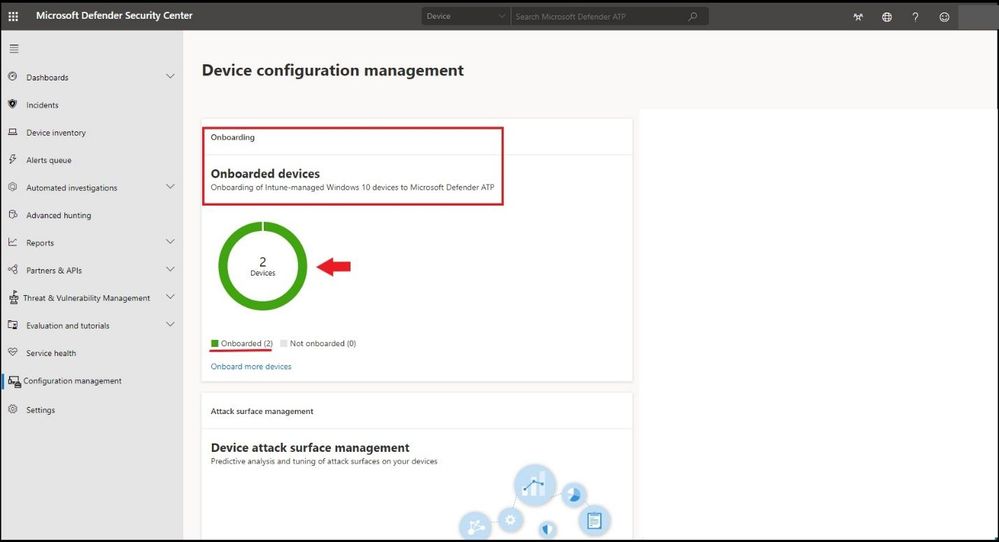Go to Device inventory
999x542 pixels.
click(56, 132)
